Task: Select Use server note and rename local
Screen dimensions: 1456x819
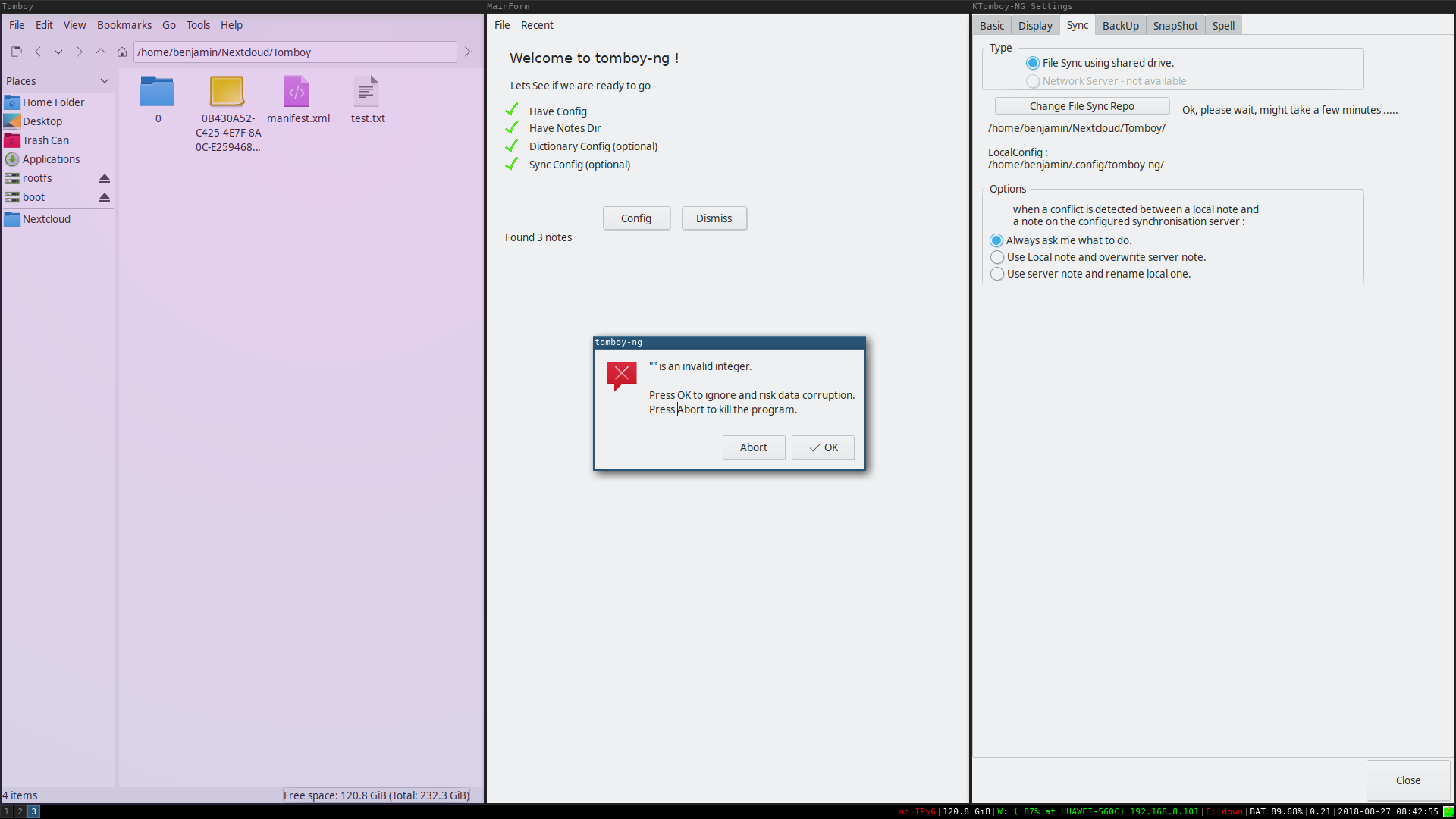Action: point(997,274)
